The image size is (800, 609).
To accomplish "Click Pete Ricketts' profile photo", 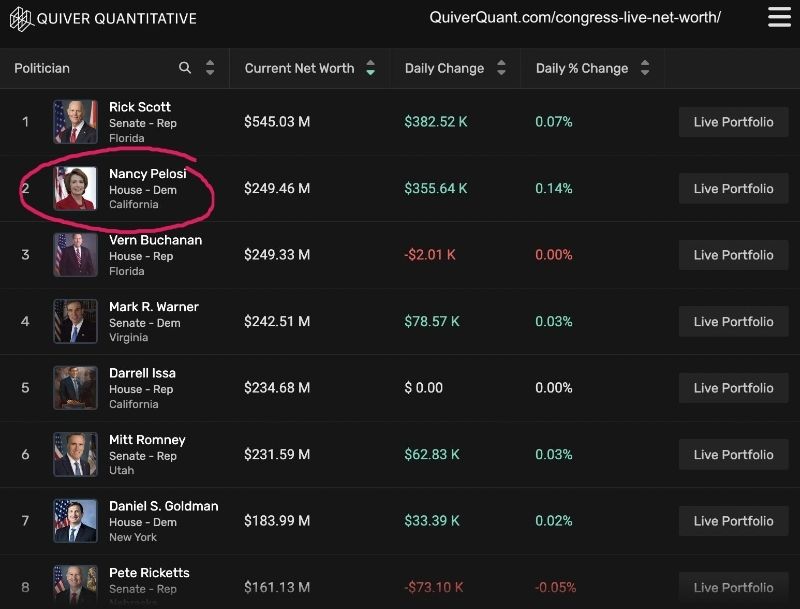I will [76, 587].
